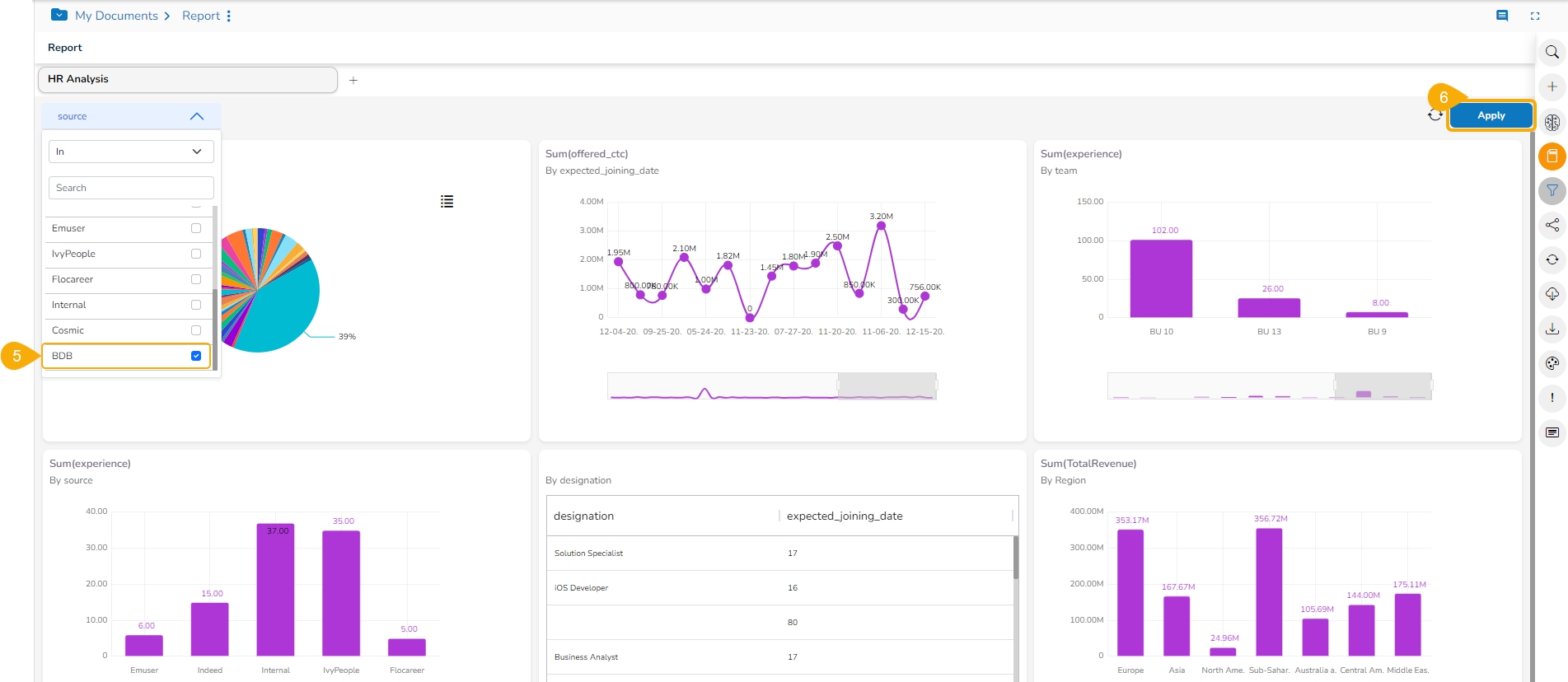Open the AI brain icon
The image size is (1568, 682).
(x=1552, y=122)
